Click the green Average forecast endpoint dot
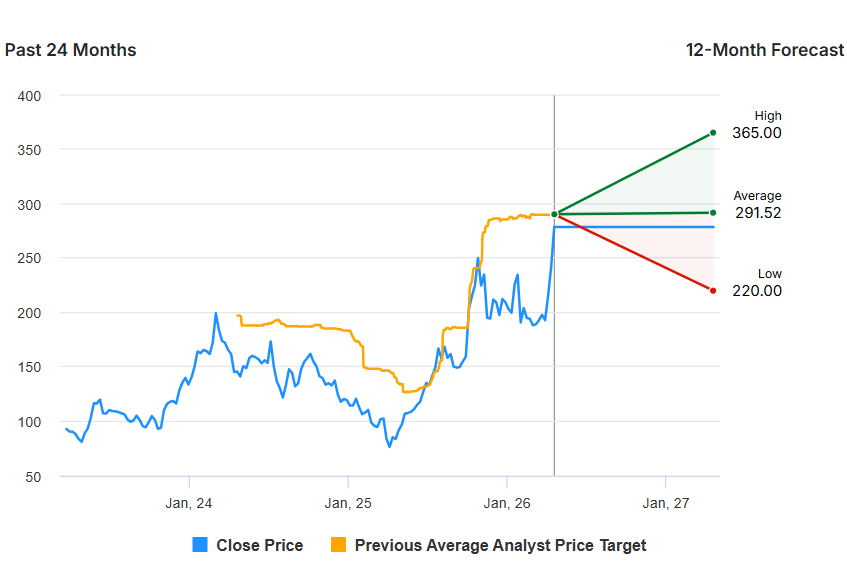Viewport: 847px width, 572px height. (713, 212)
